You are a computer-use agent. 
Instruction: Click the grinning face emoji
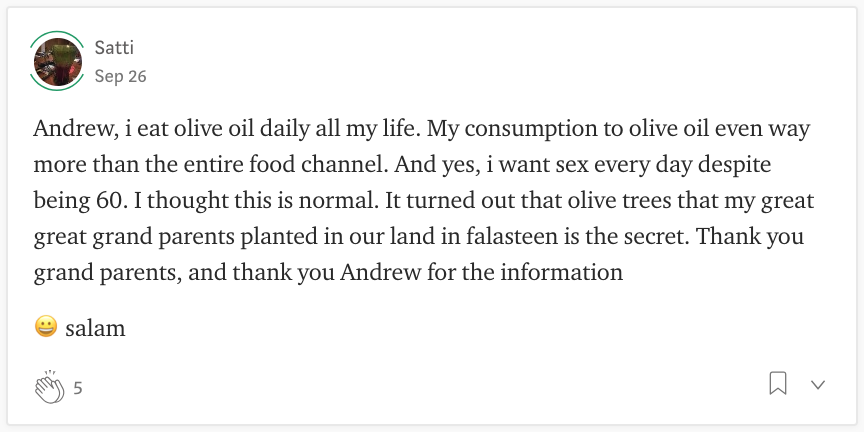(46, 327)
